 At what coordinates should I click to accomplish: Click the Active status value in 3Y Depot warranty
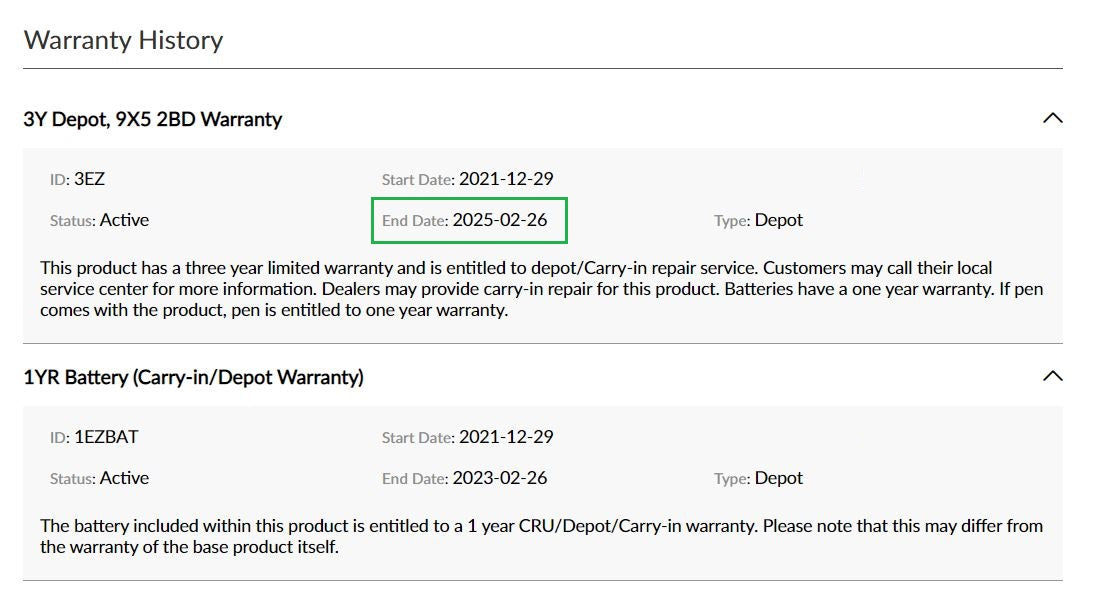[x=124, y=220]
